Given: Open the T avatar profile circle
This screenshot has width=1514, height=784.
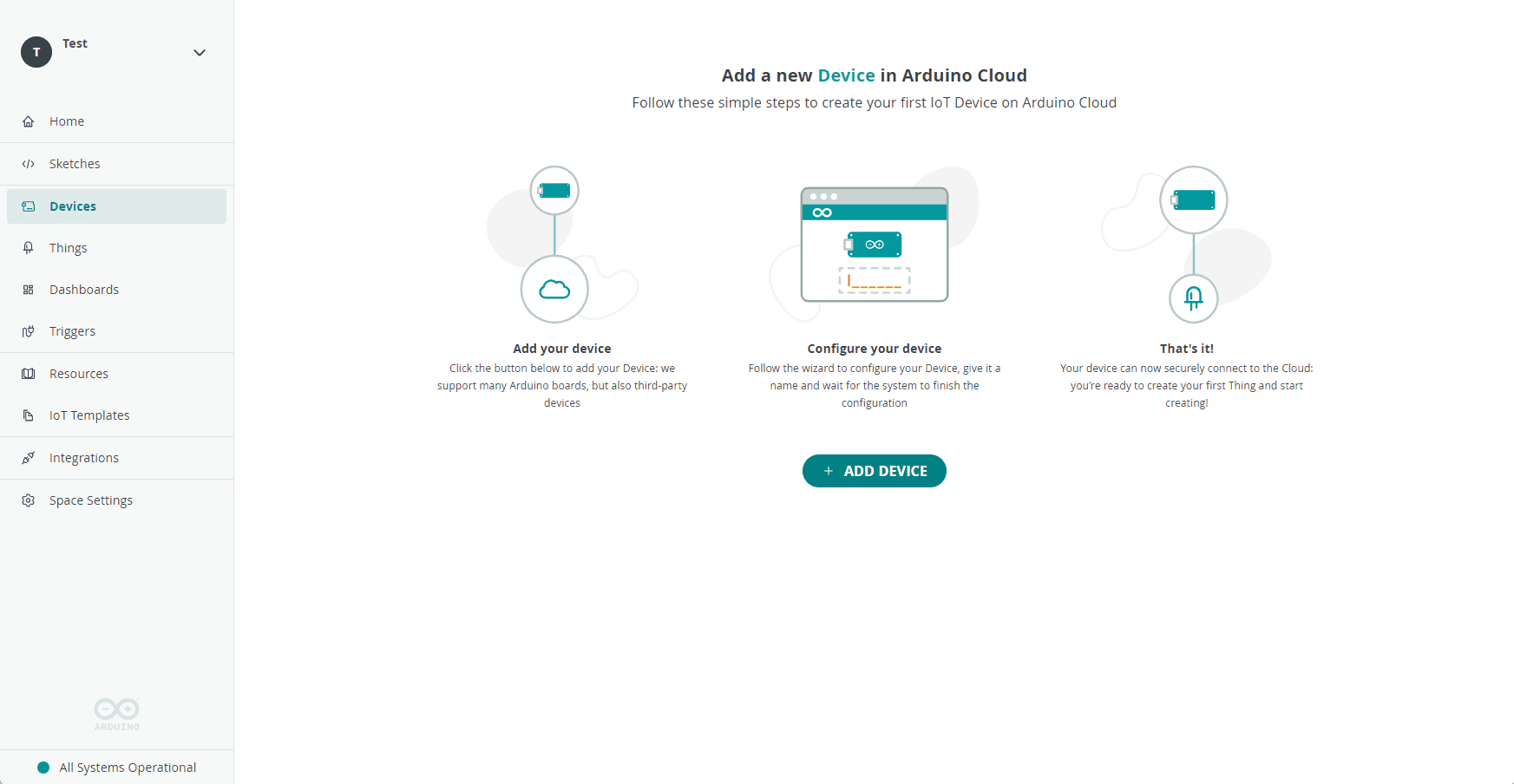Looking at the screenshot, I should click(36, 52).
